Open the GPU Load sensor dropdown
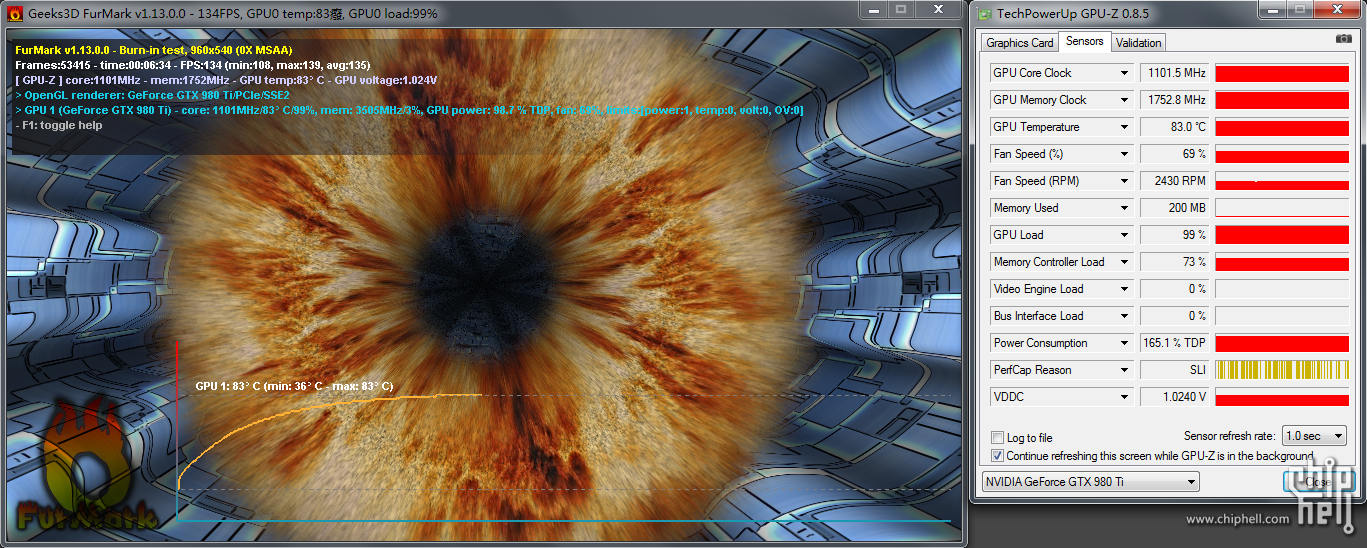1367x548 pixels. tap(1124, 235)
